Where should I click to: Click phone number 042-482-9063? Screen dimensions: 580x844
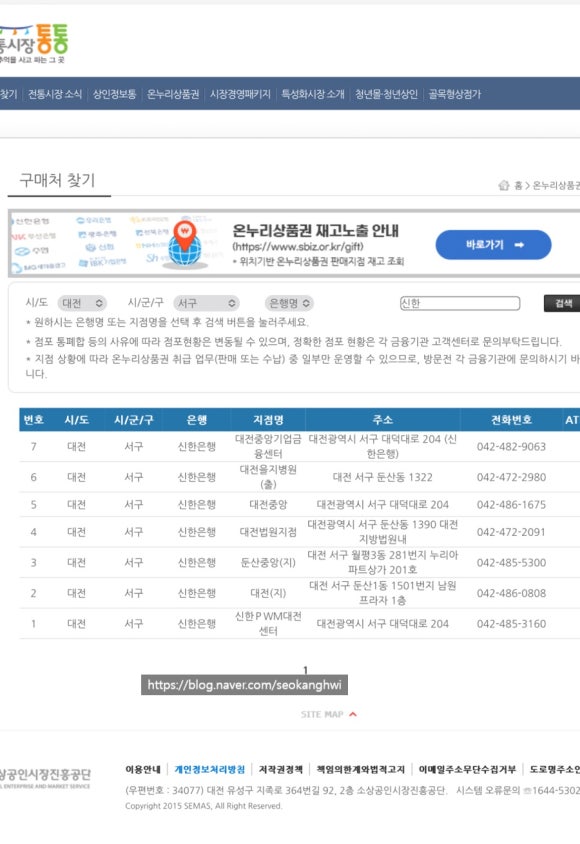point(511,446)
